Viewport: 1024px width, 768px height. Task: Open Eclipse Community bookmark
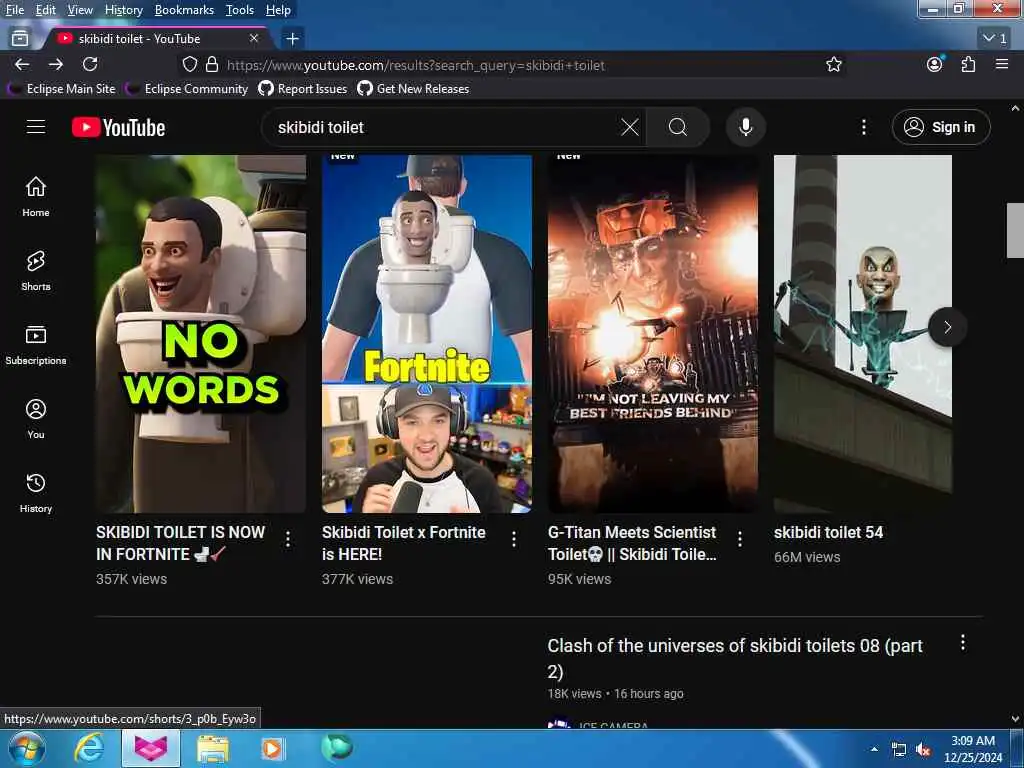(x=187, y=88)
